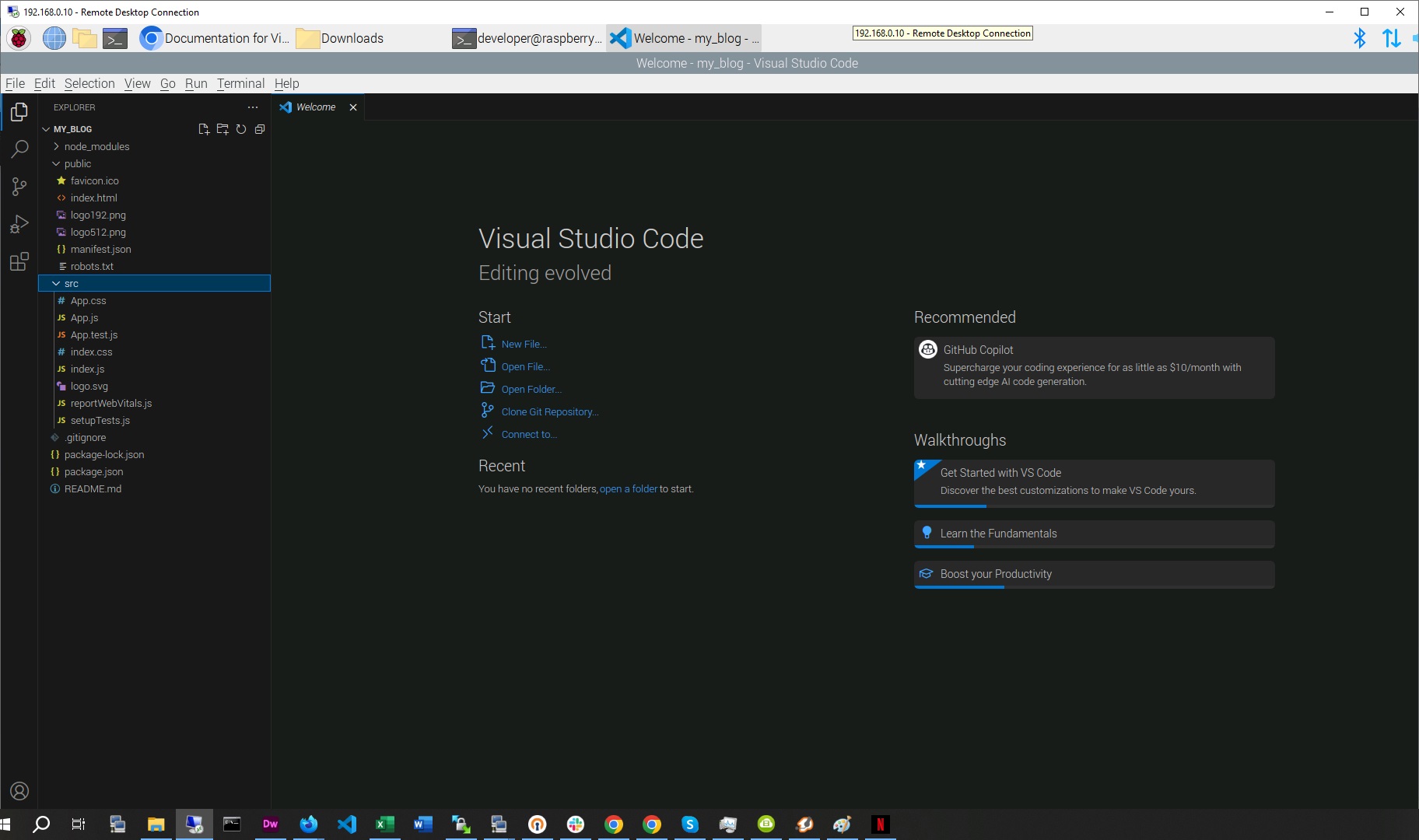The height and width of the screenshot is (840, 1419).
Task: Open Netflix from Windows taskbar
Action: [x=881, y=824]
